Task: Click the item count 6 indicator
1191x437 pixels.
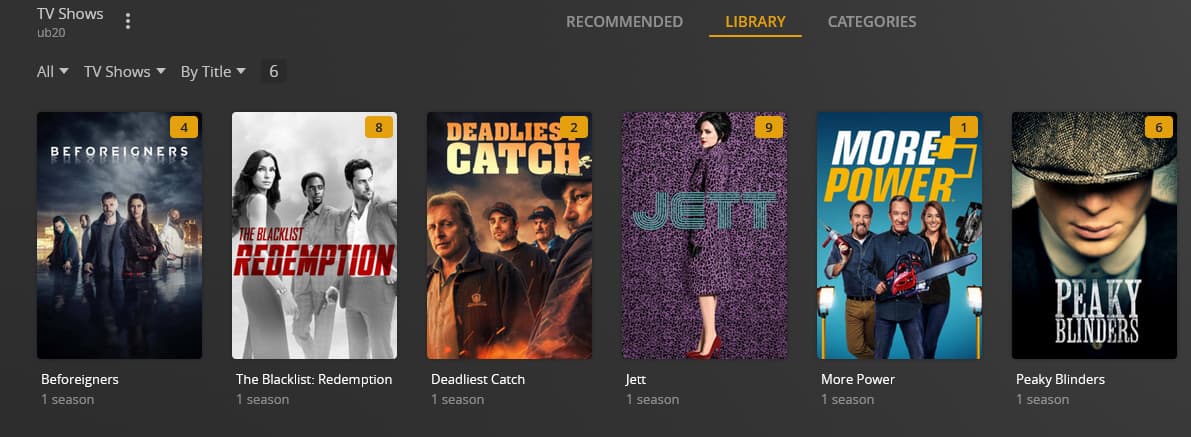Action: [273, 71]
